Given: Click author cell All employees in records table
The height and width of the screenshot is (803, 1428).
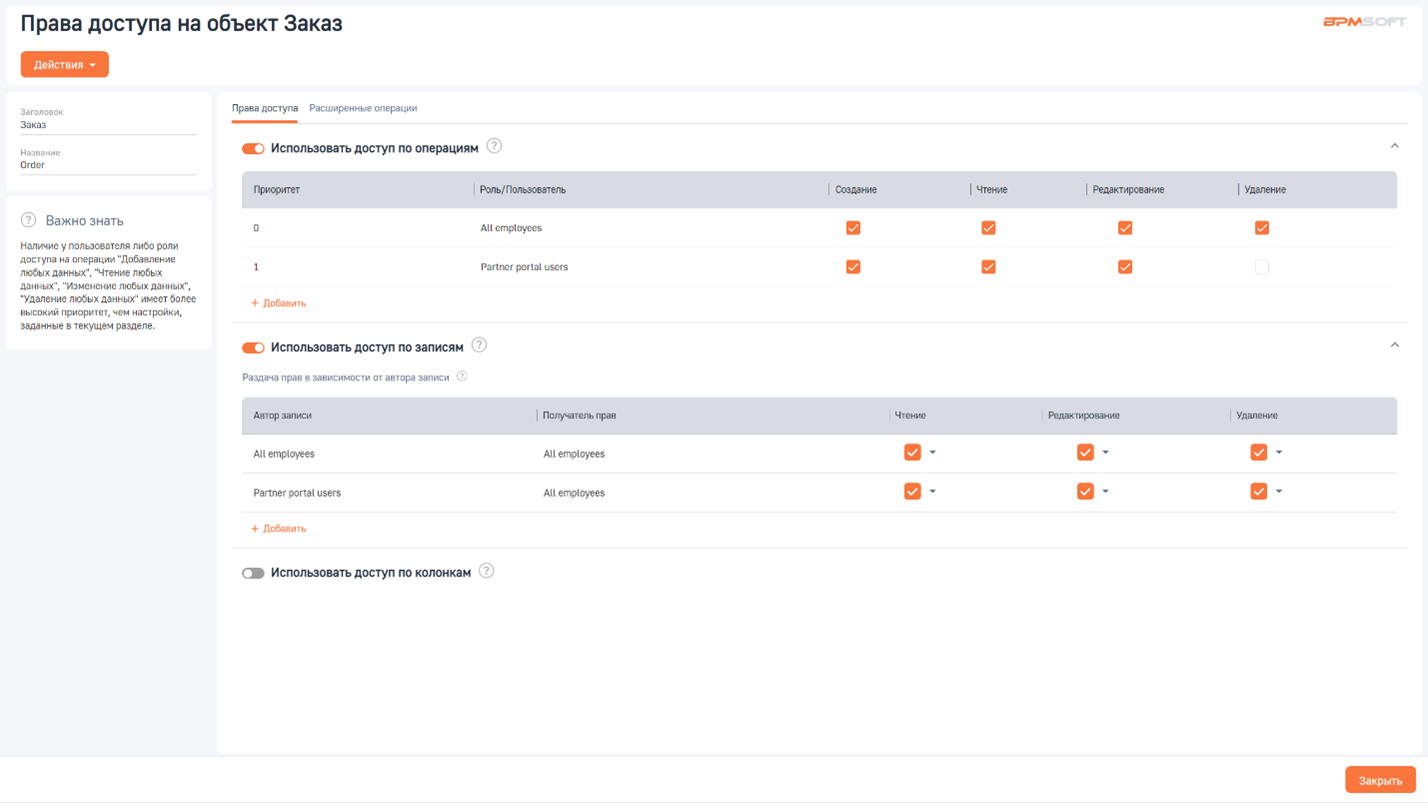Looking at the screenshot, I should point(284,454).
